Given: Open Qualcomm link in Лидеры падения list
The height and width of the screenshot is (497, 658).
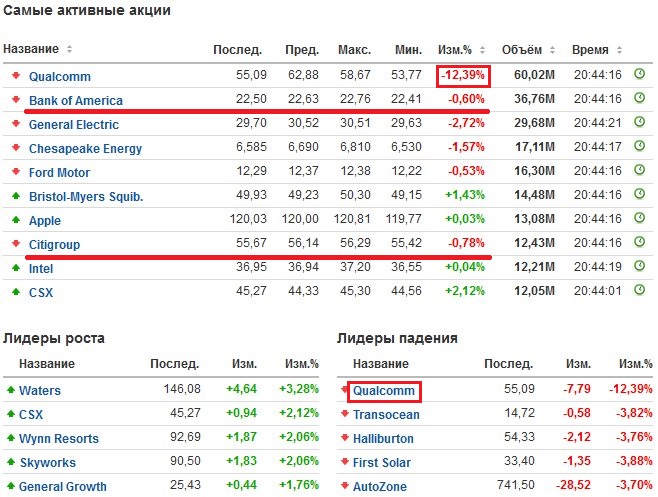Looking at the screenshot, I should [x=385, y=390].
